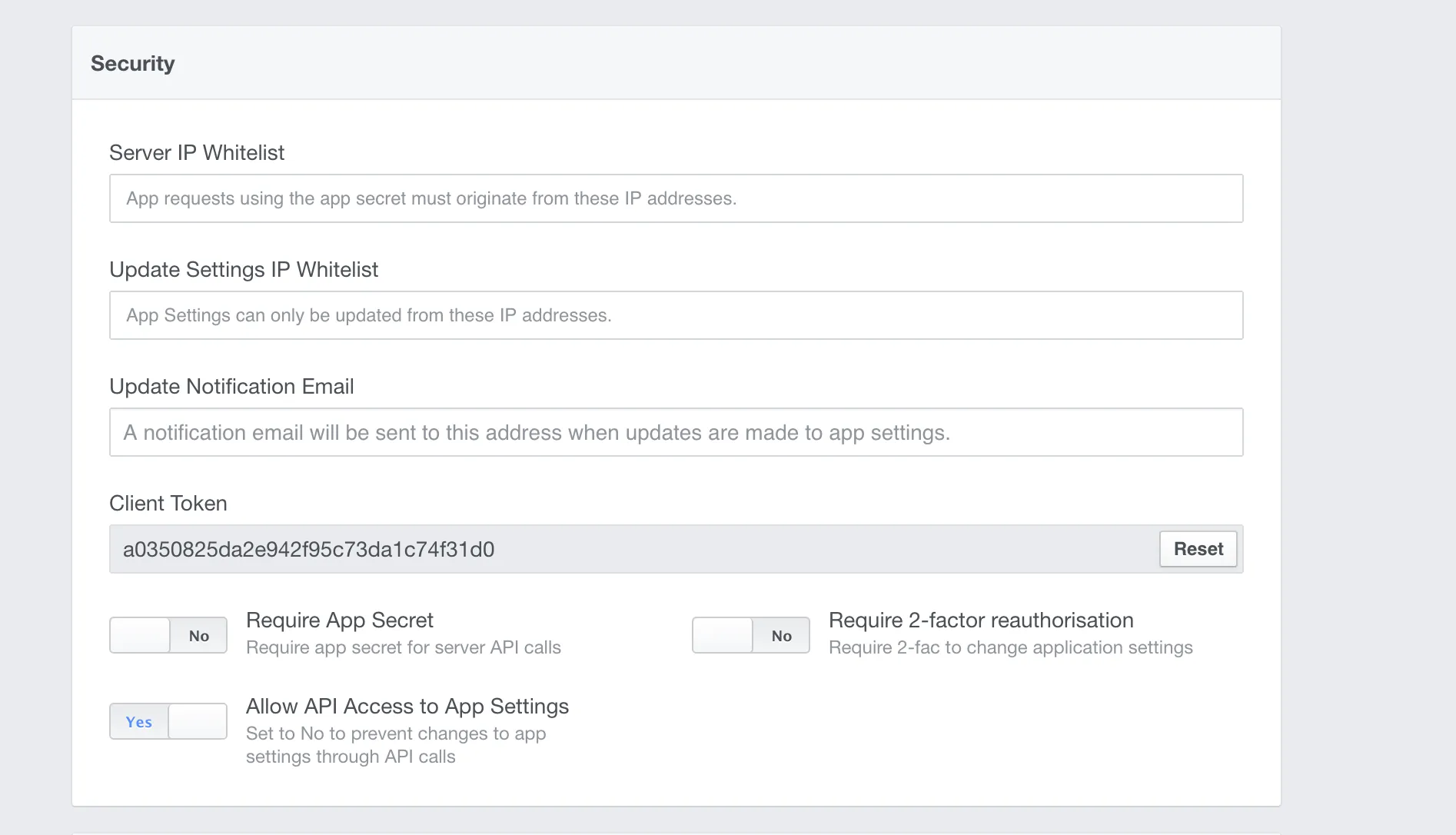
Task: Click the 'Set to No to prevent changes' description
Action: tap(396, 744)
